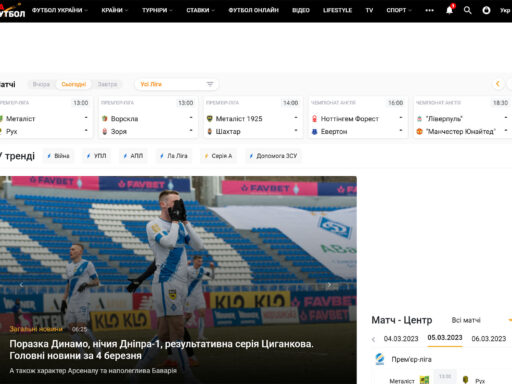Open the Всі матчі filter in Match Center
Image resolution: width=512 pixels, height=384 pixels.
pyautogui.click(x=466, y=320)
